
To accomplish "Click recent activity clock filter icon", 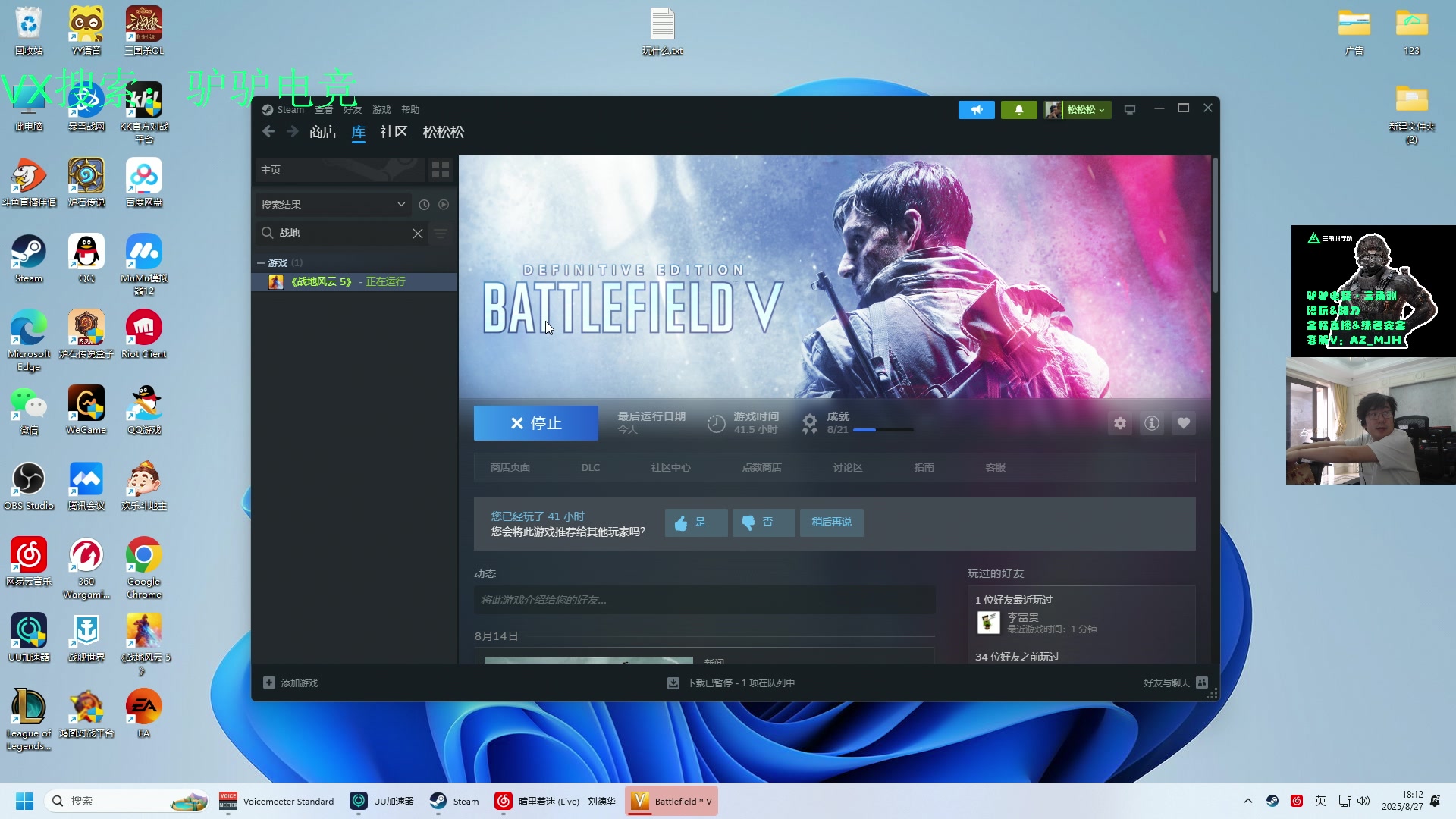I will pyautogui.click(x=424, y=205).
